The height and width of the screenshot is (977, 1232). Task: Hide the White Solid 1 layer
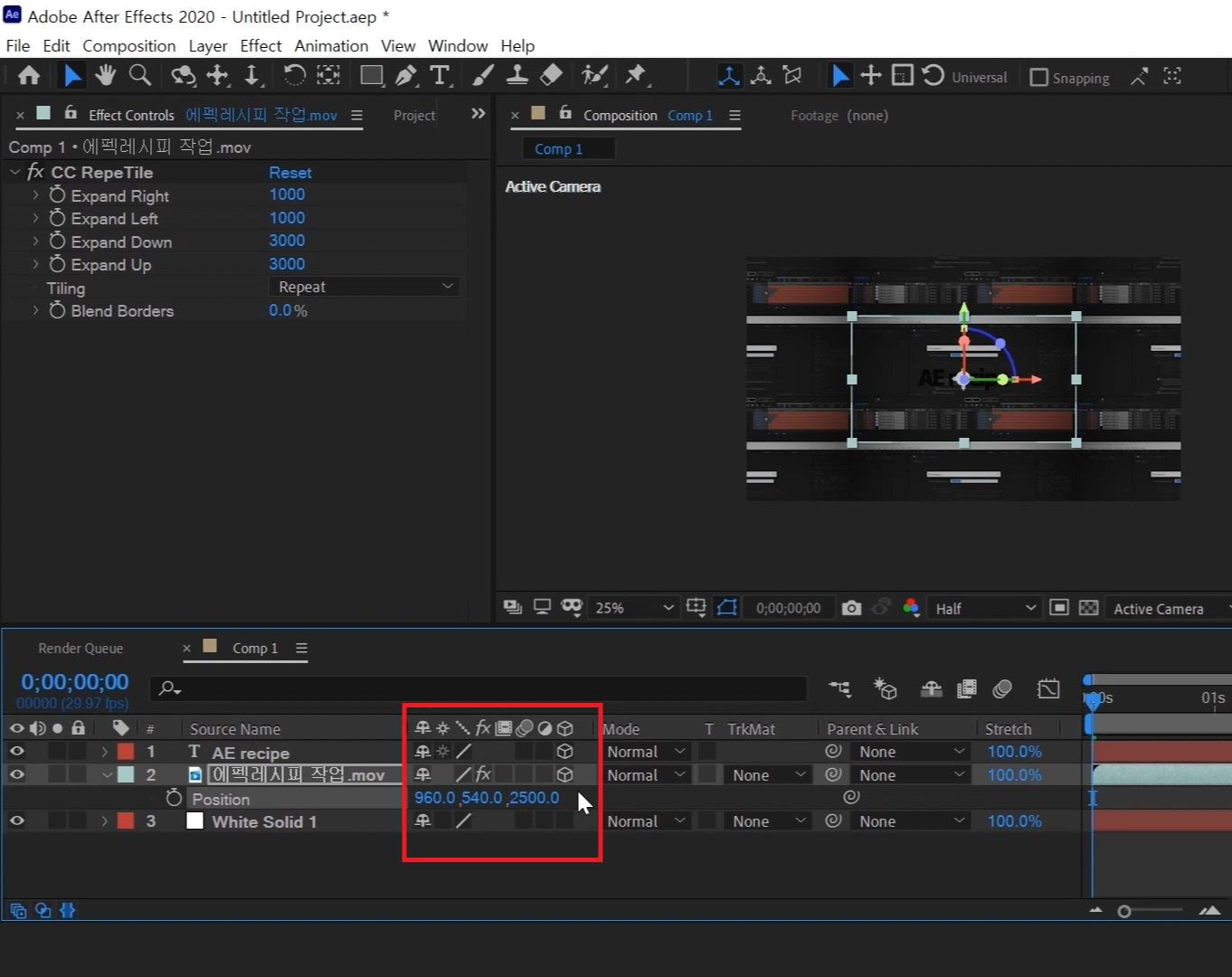pyautogui.click(x=17, y=821)
